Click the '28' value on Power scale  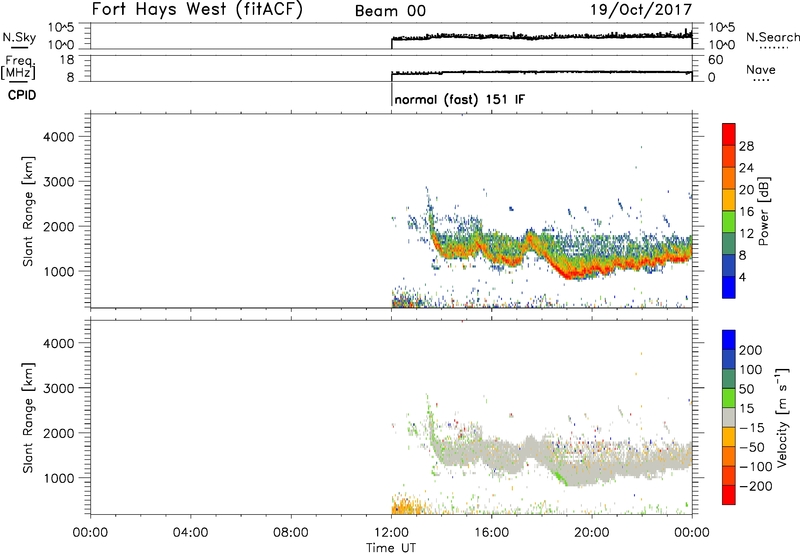coord(746,146)
